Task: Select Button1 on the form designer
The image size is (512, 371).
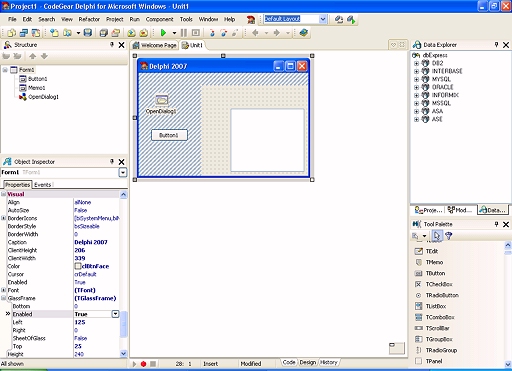Action: click(x=169, y=135)
